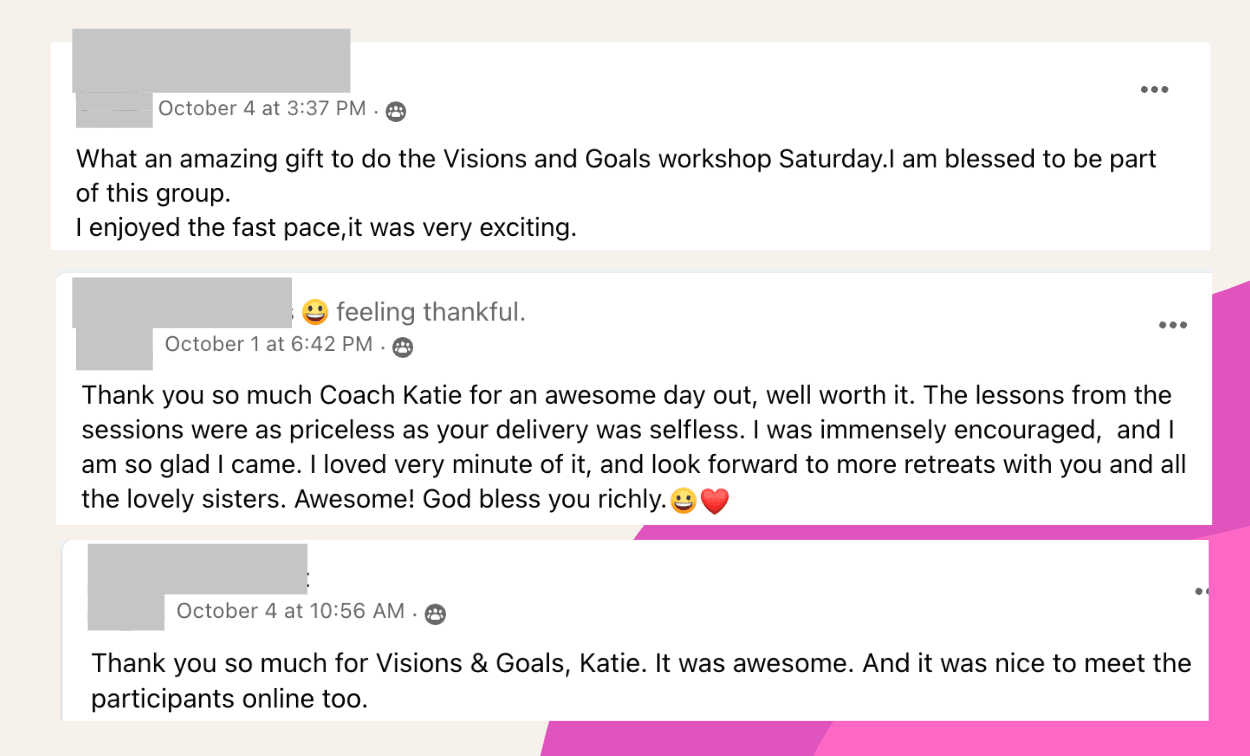
Task: Click the redacted author name on the 10:56 AM post
Action: pos(197,569)
